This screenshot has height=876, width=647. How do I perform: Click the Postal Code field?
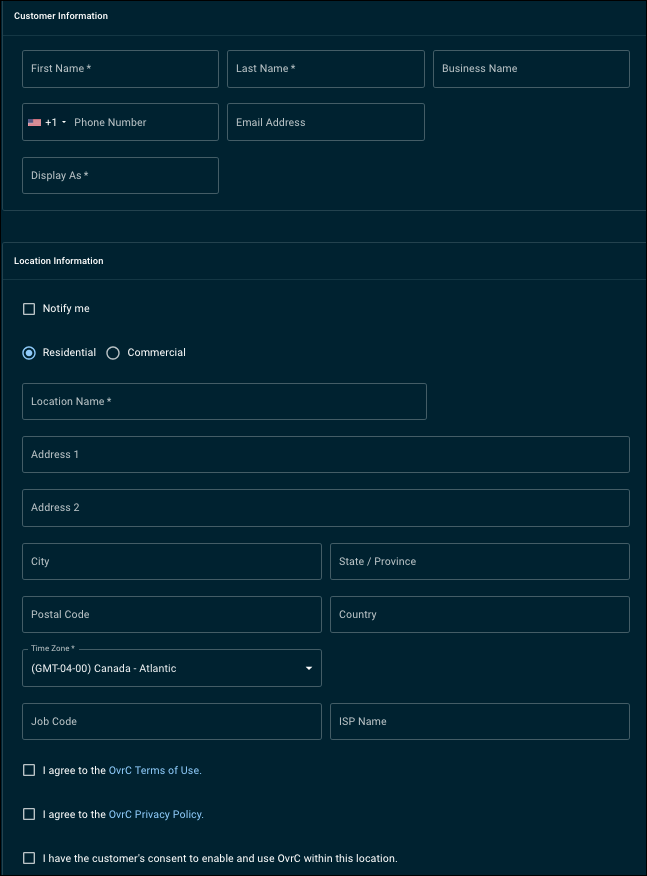(171, 614)
